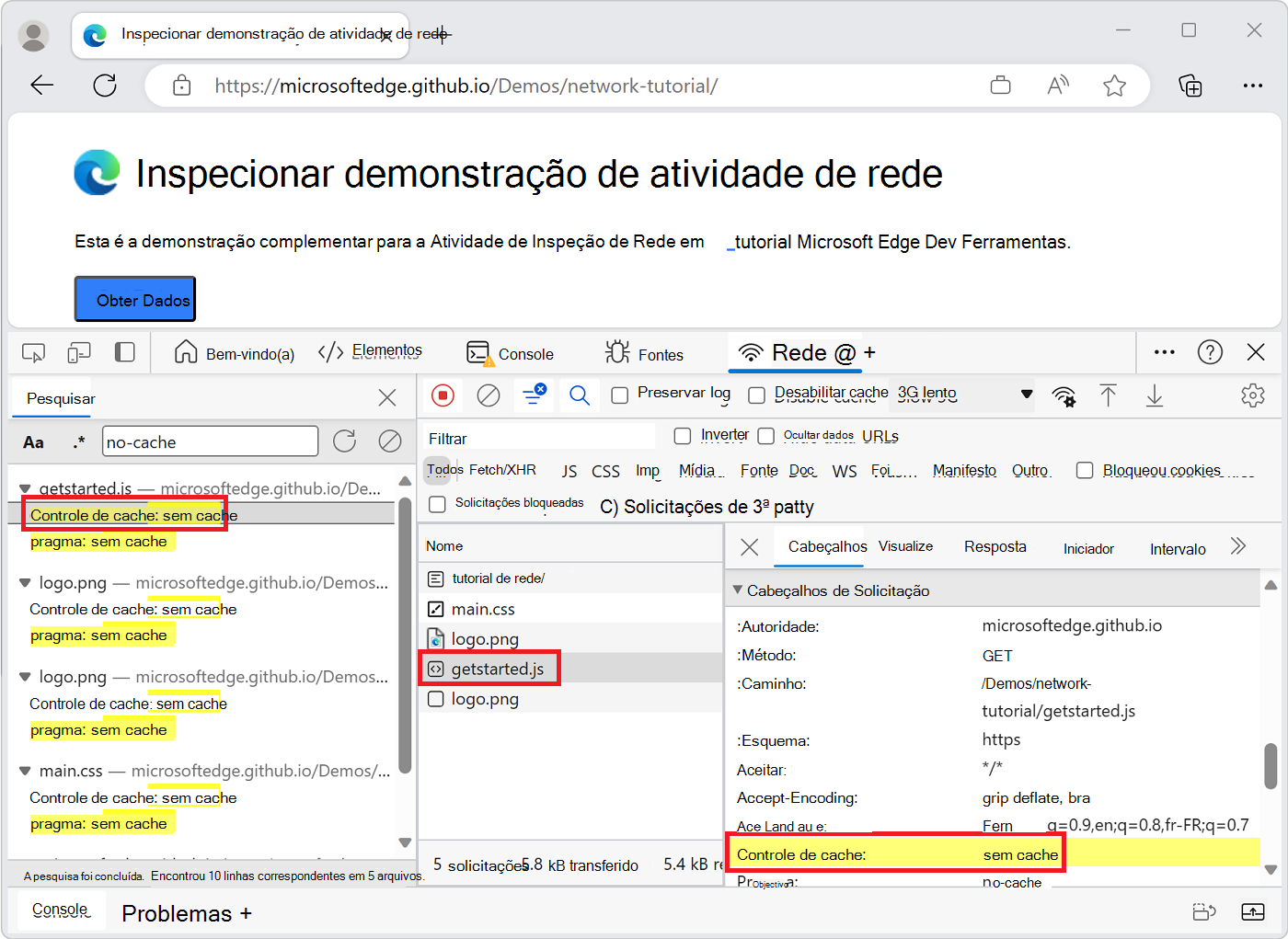The width and height of the screenshot is (1288, 939).
Task: Click the no-cache search input field
Action: tap(210, 441)
